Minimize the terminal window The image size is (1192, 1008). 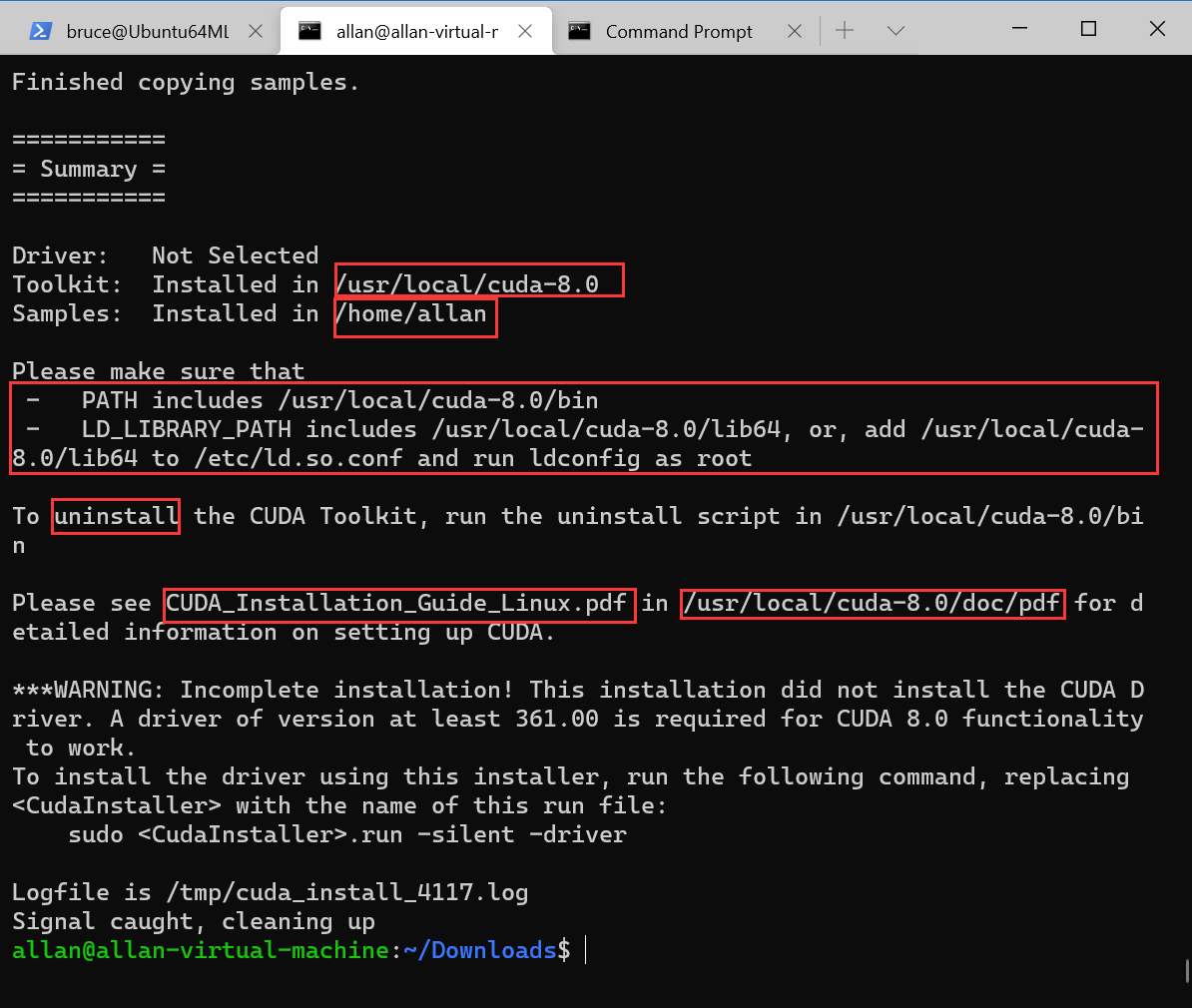(1020, 28)
